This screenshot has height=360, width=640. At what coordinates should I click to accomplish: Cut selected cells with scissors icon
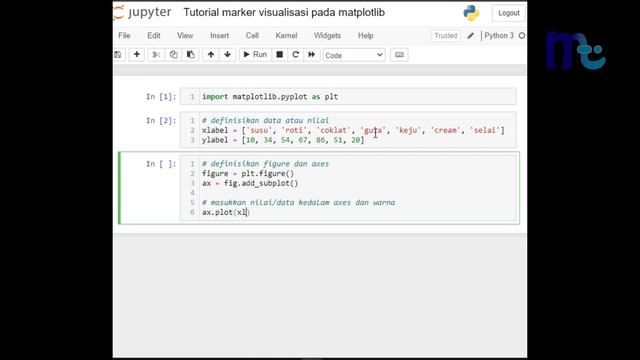coord(156,55)
